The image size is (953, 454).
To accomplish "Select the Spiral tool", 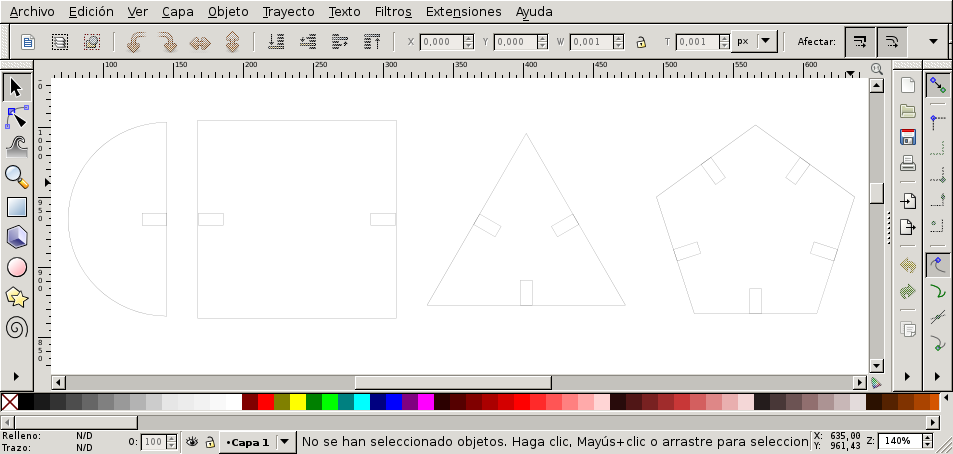I will click(16, 328).
